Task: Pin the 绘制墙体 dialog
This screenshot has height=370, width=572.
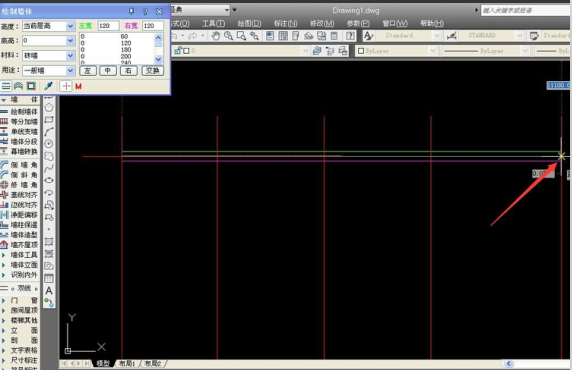Action: 131,11
